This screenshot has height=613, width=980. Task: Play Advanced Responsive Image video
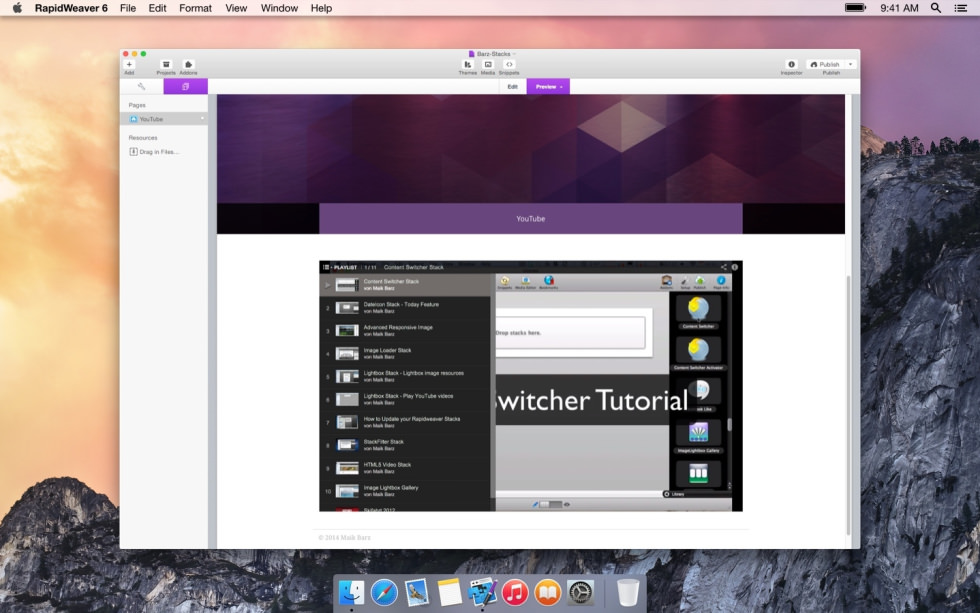point(405,331)
